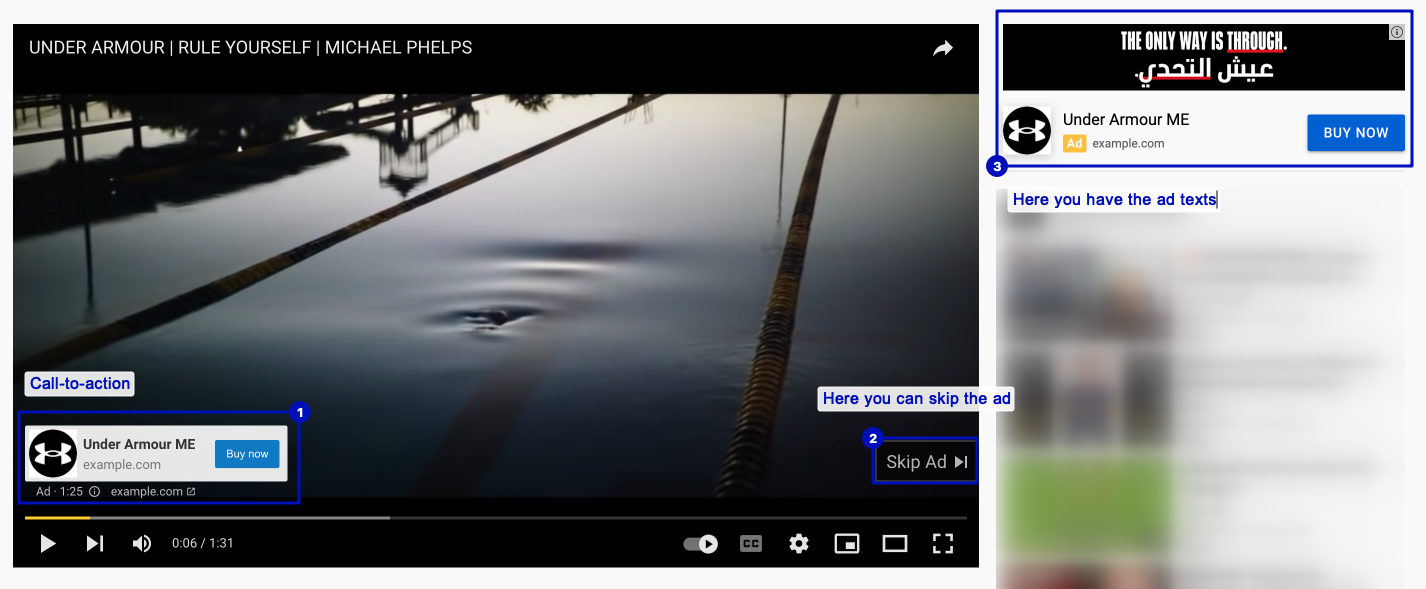Click the Under Armour logo in companion ad

click(x=1027, y=131)
